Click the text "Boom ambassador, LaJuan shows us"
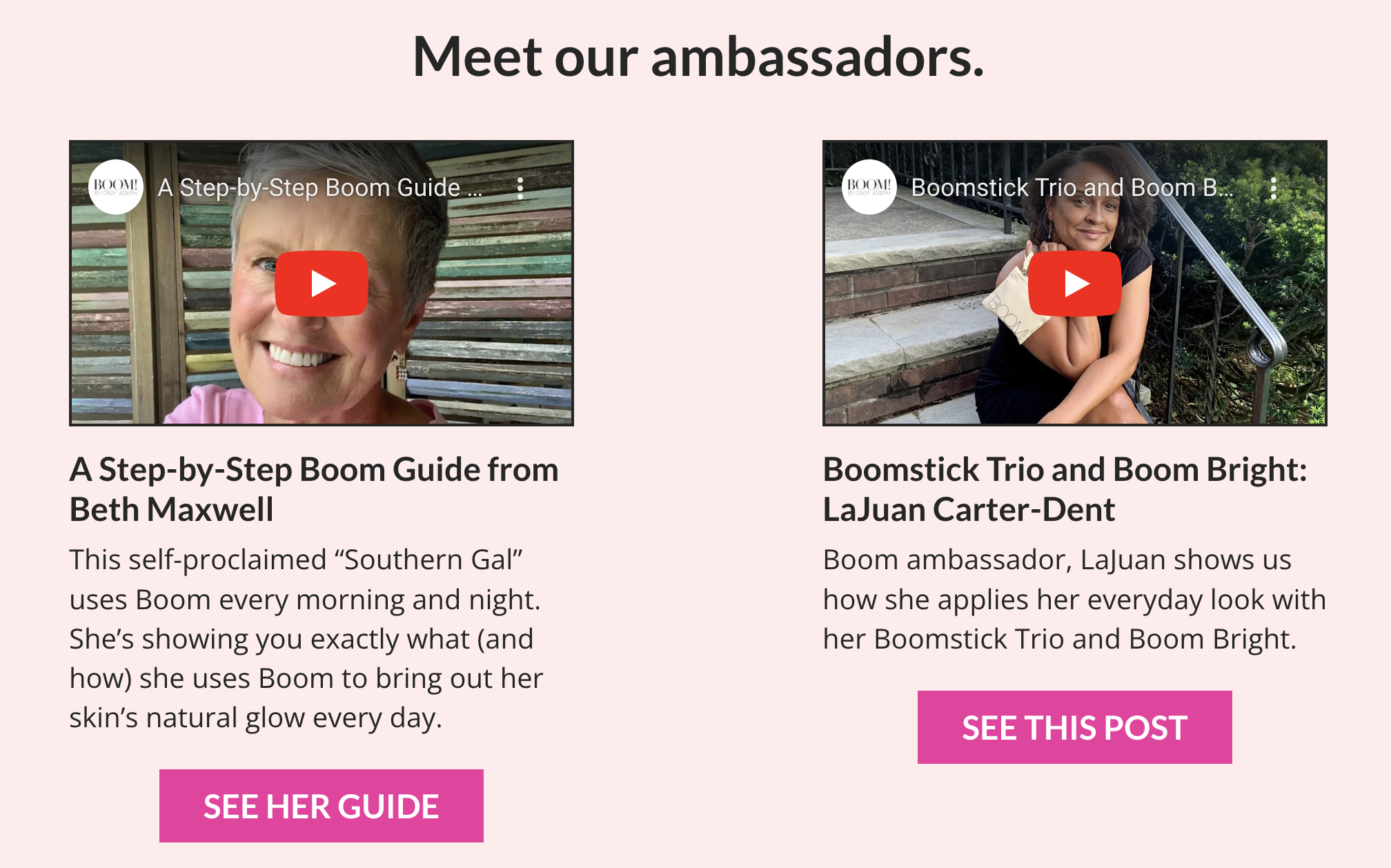The width and height of the screenshot is (1391, 868). point(1057,560)
